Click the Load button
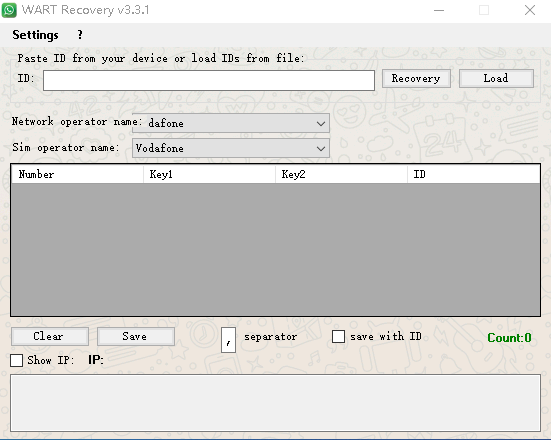 pos(496,78)
